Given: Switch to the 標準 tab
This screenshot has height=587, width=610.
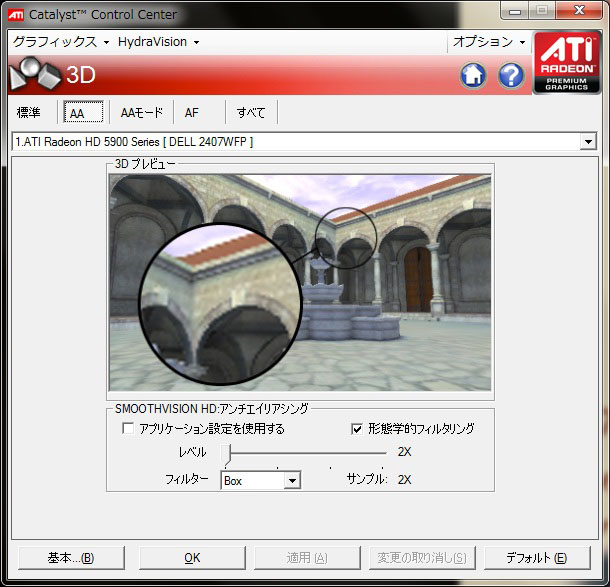Looking at the screenshot, I should tap(29, 113).
